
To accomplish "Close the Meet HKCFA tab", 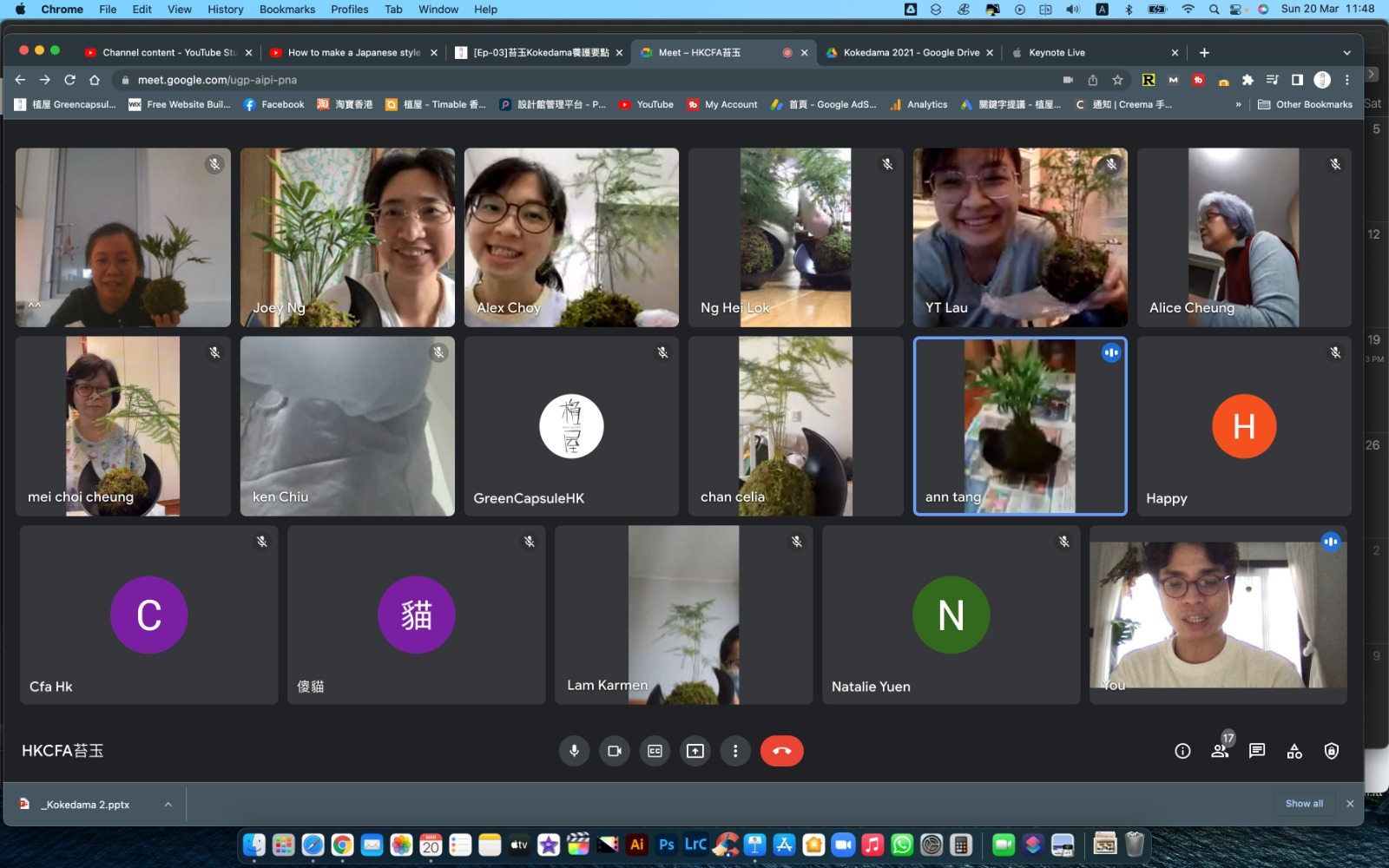I will click(805, 53).
